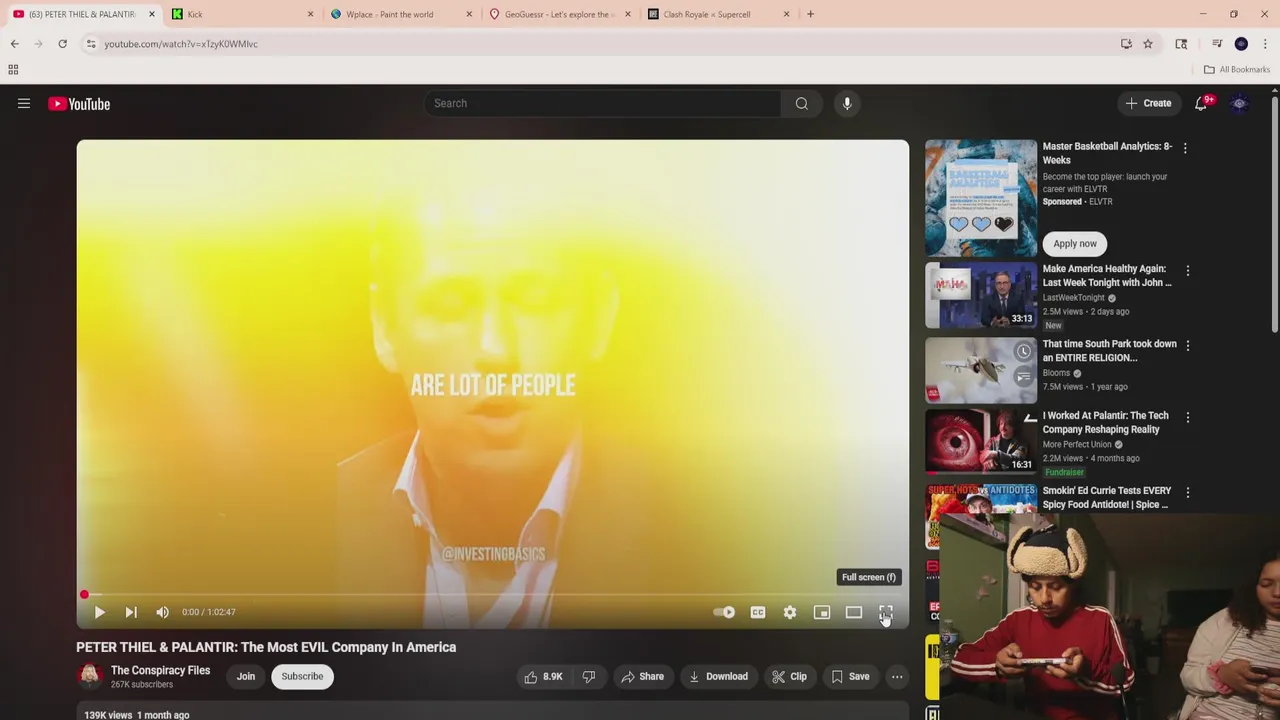
Task: Download the video
Action: [718, 677]
